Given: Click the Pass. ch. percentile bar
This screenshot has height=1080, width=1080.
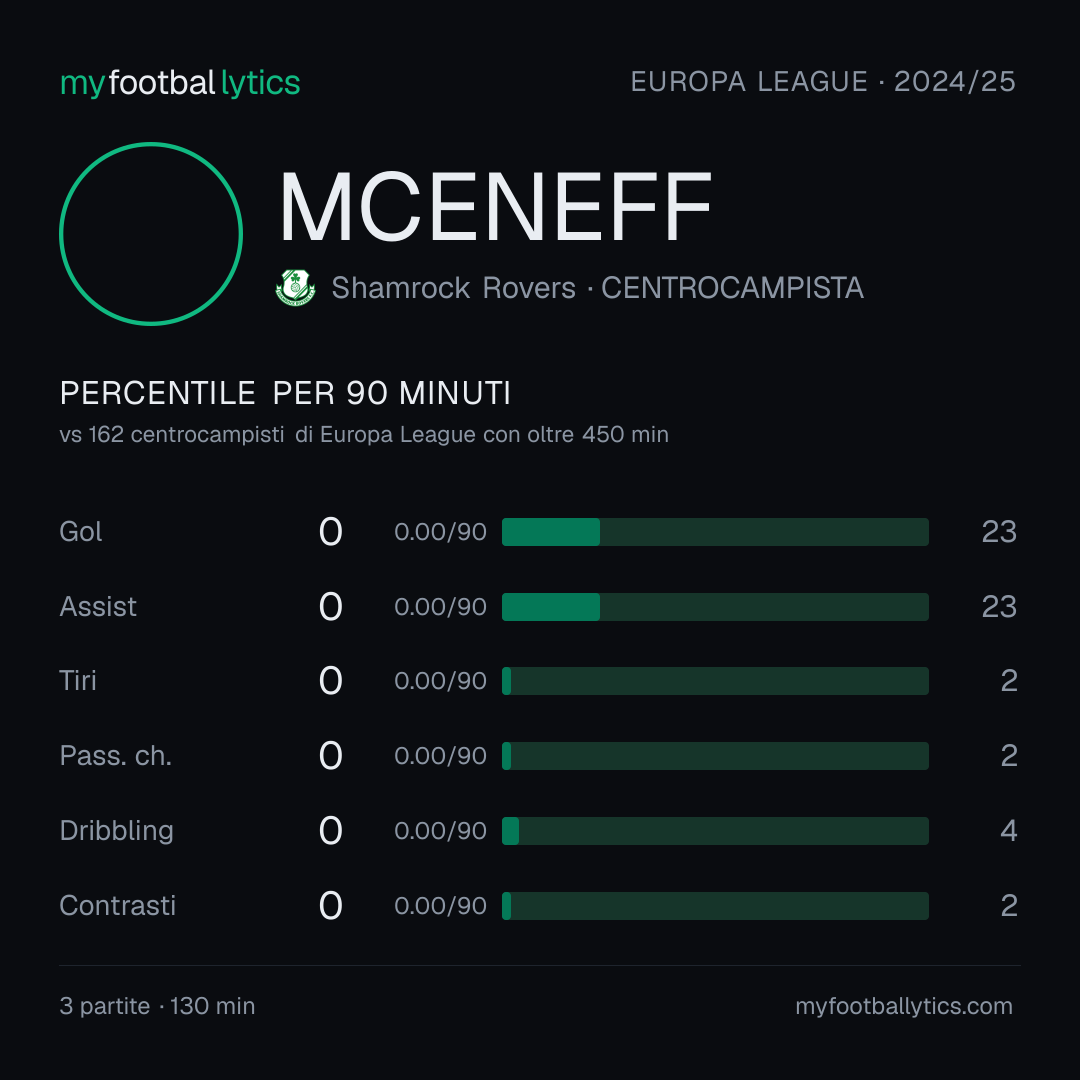Looking at the screenshot, I should [x=715, y=756].
